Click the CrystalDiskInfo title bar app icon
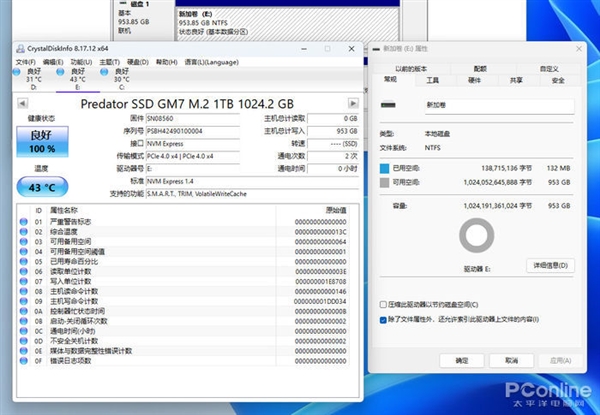 pyautogui.click(x=20, y=49)
